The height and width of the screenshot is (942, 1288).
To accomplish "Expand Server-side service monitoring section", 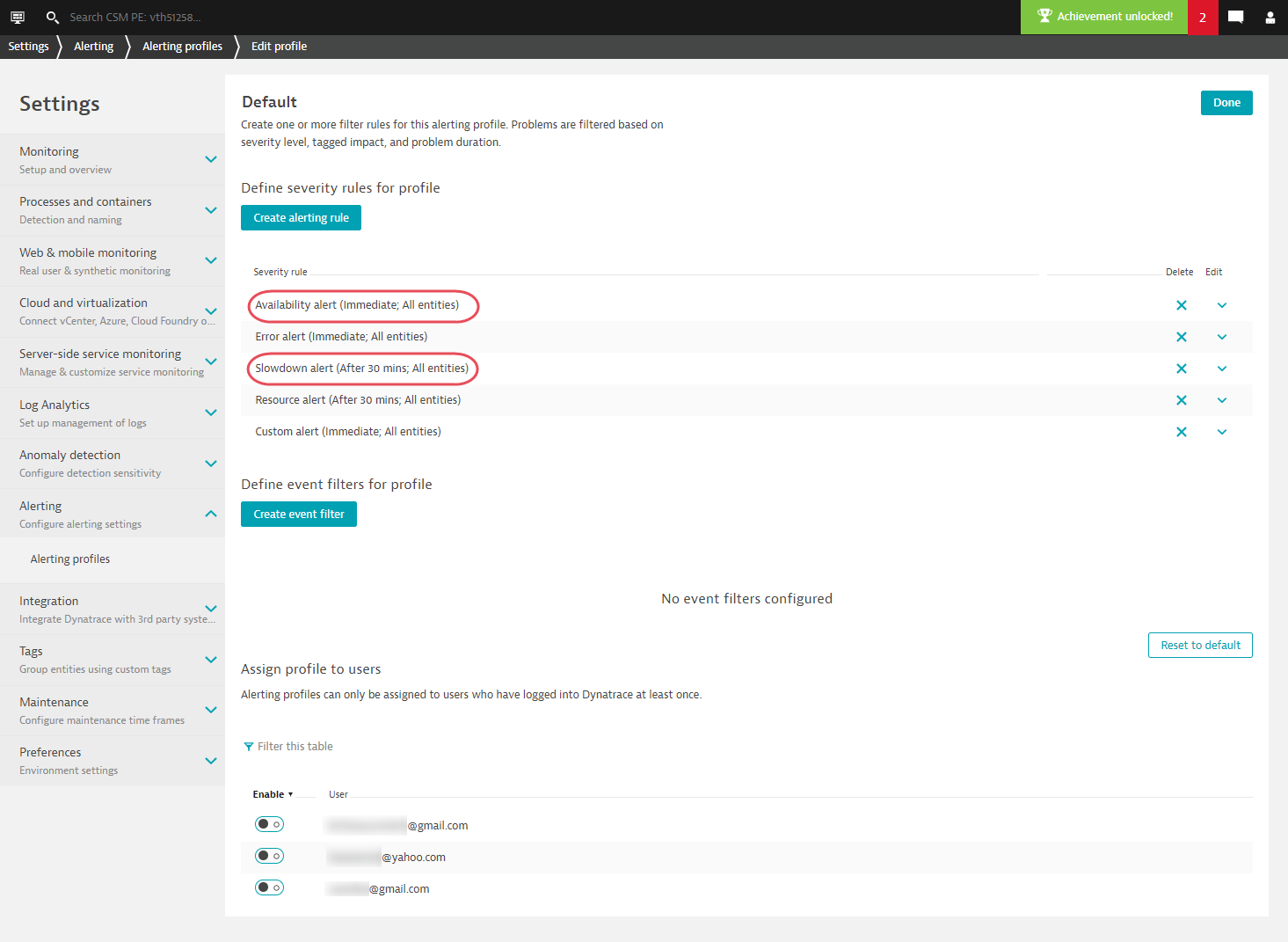I will coord(211,361).
